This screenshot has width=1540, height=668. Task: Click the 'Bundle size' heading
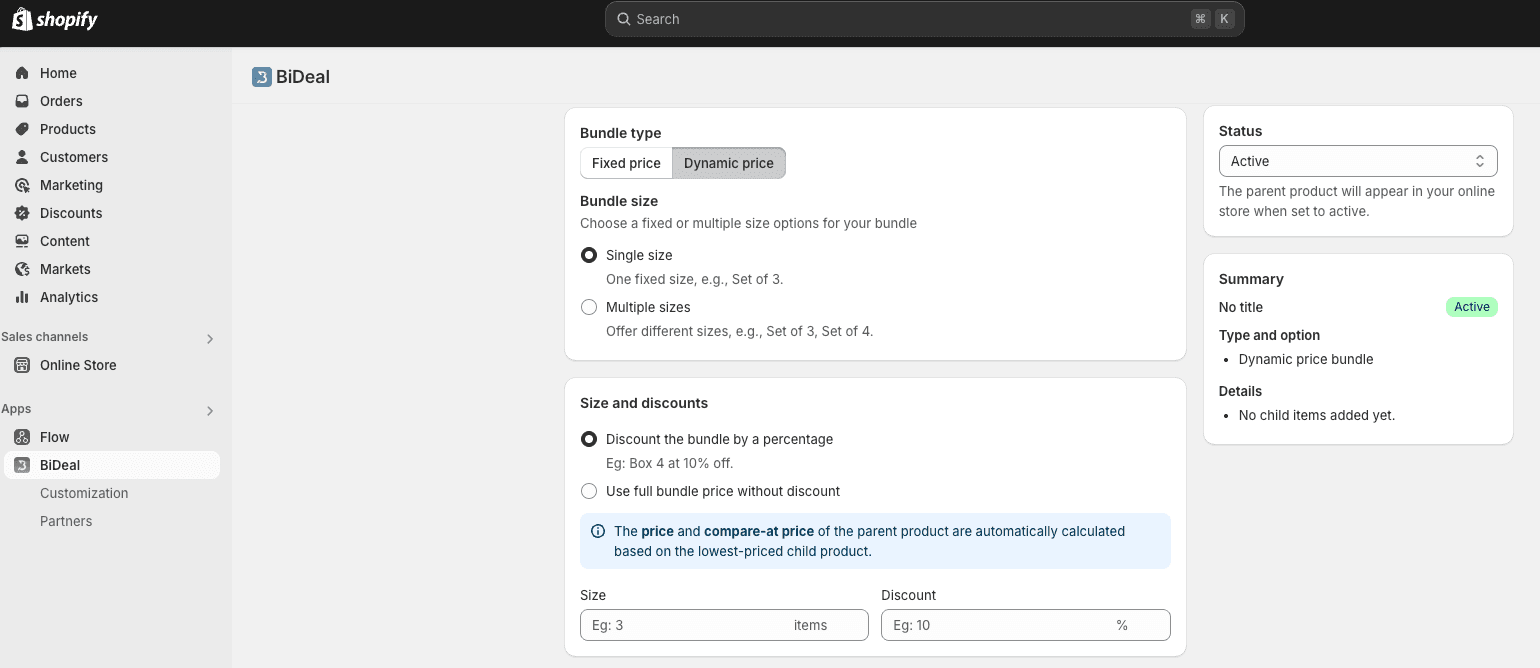pyautogui.click(x=619, y=201)
